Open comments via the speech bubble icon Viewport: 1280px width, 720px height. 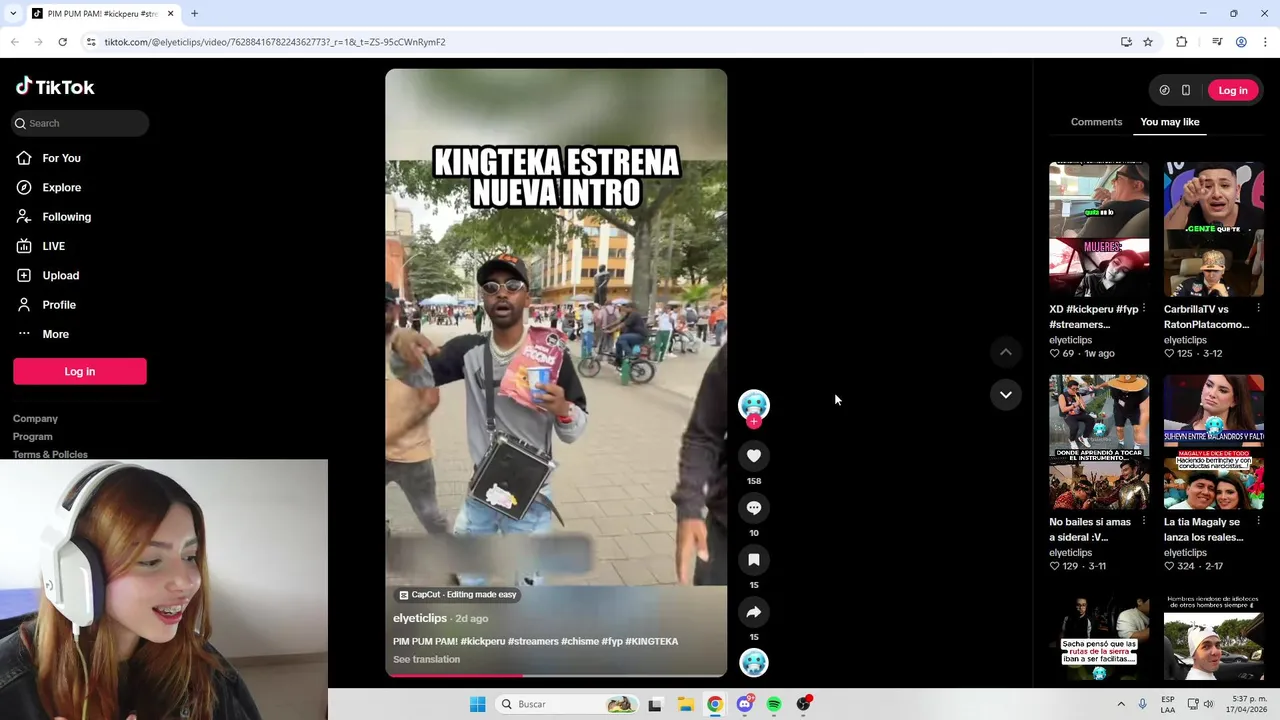(754, 508)
